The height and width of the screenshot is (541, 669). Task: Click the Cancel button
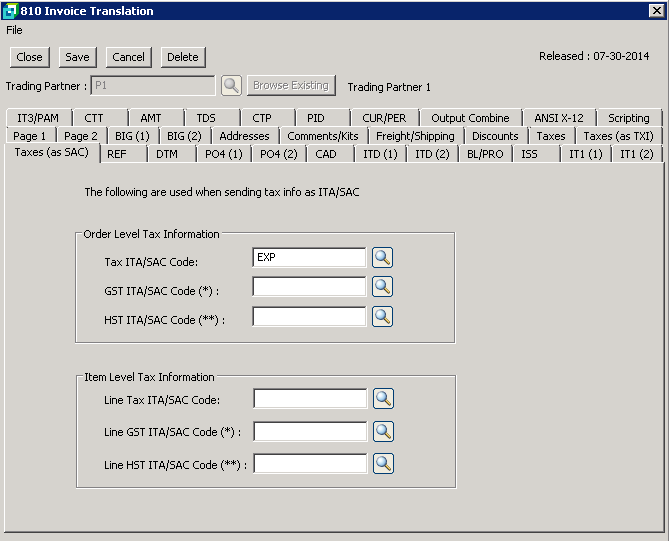coord(128,58)
